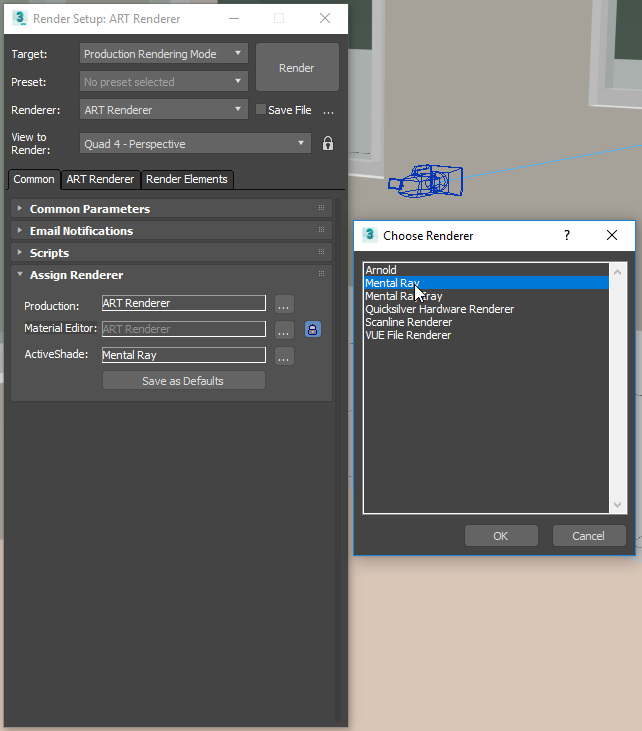Screen dimensions: 642x731
Task: Click the Production renderer name field
Action: point(184,303)
